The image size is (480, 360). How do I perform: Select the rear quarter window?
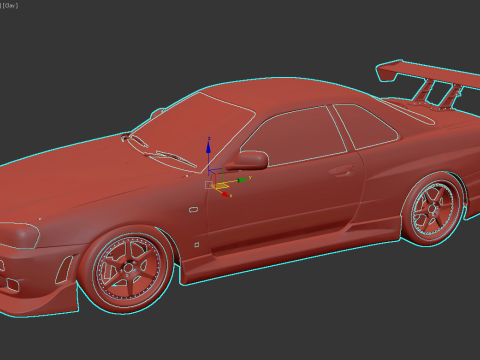coord(367,127)
